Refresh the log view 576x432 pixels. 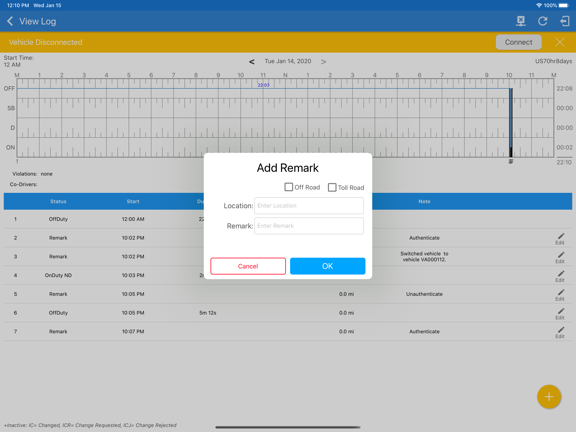543,21
